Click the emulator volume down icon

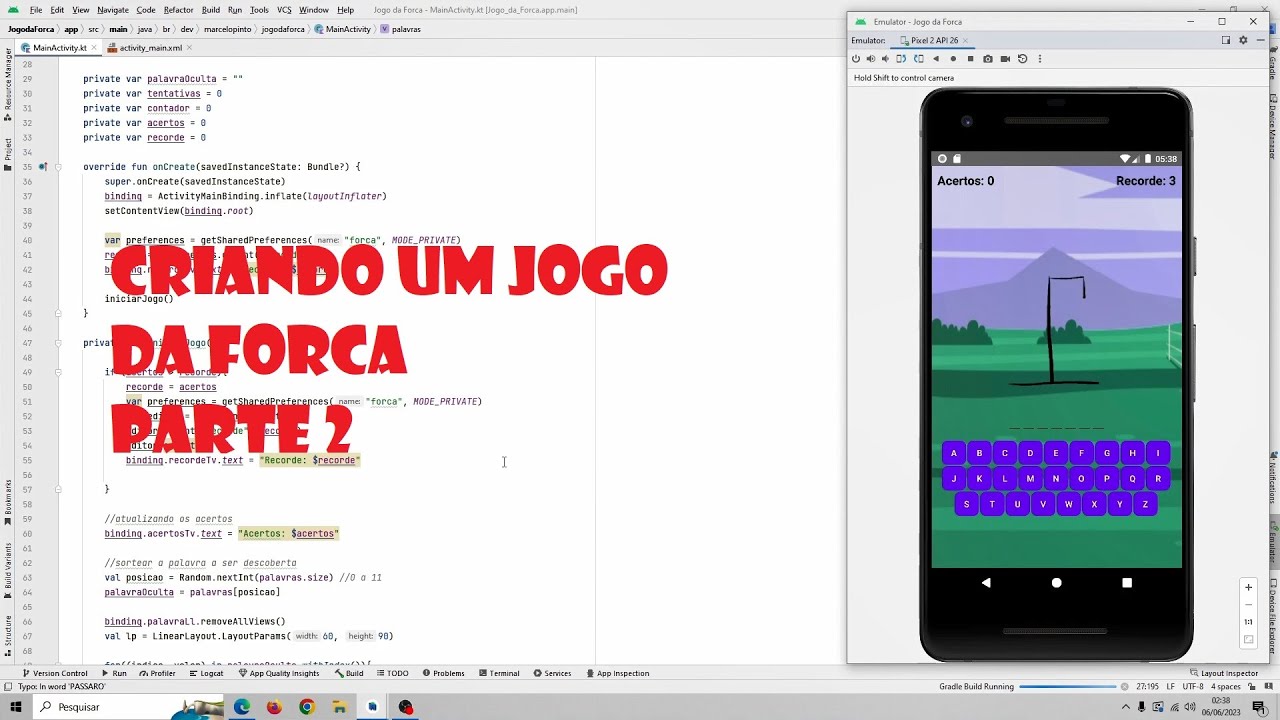coord(885,59)
